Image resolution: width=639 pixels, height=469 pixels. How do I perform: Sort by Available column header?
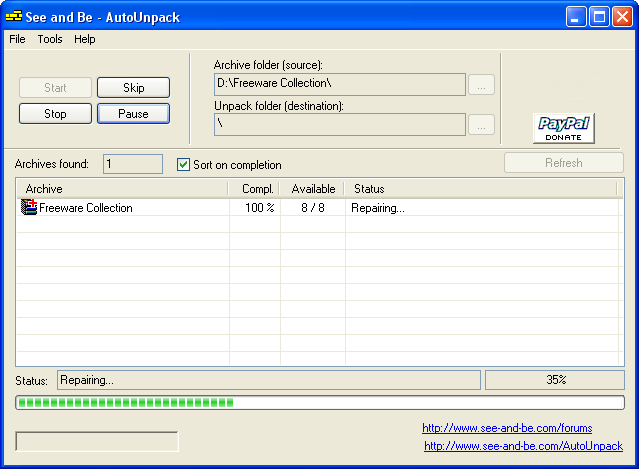[312, 189]
